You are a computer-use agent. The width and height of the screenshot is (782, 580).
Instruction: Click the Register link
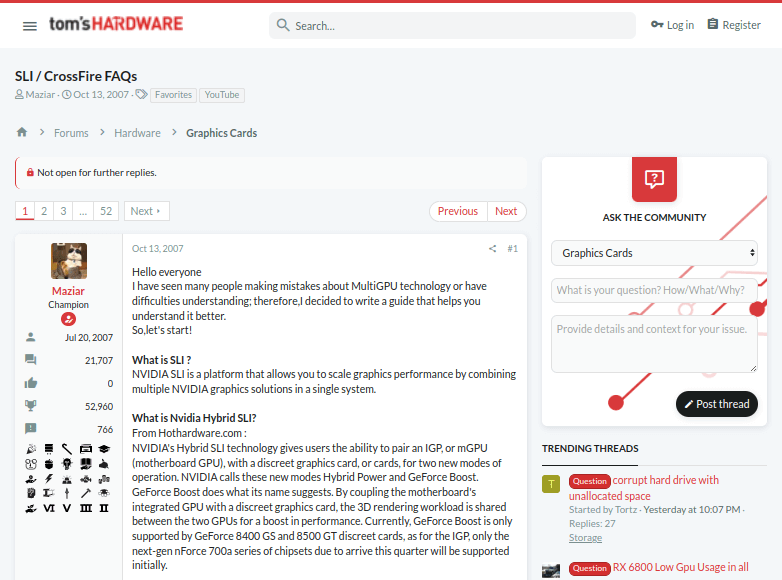tap(734, 25)
